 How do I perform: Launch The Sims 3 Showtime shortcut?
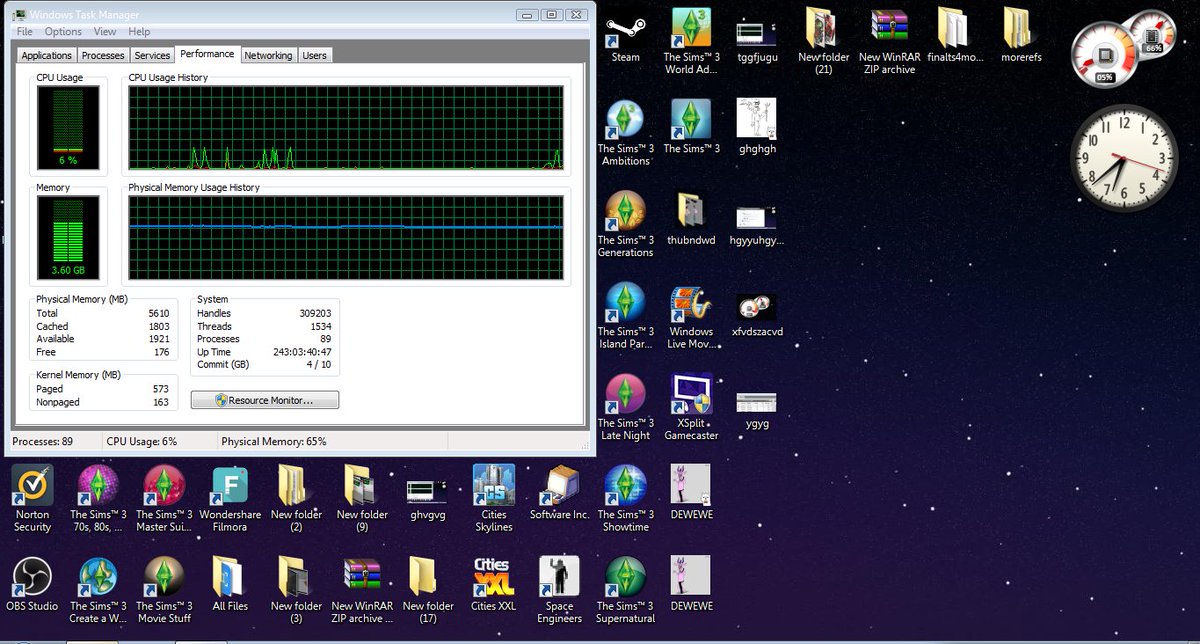[x=626, y=499]
